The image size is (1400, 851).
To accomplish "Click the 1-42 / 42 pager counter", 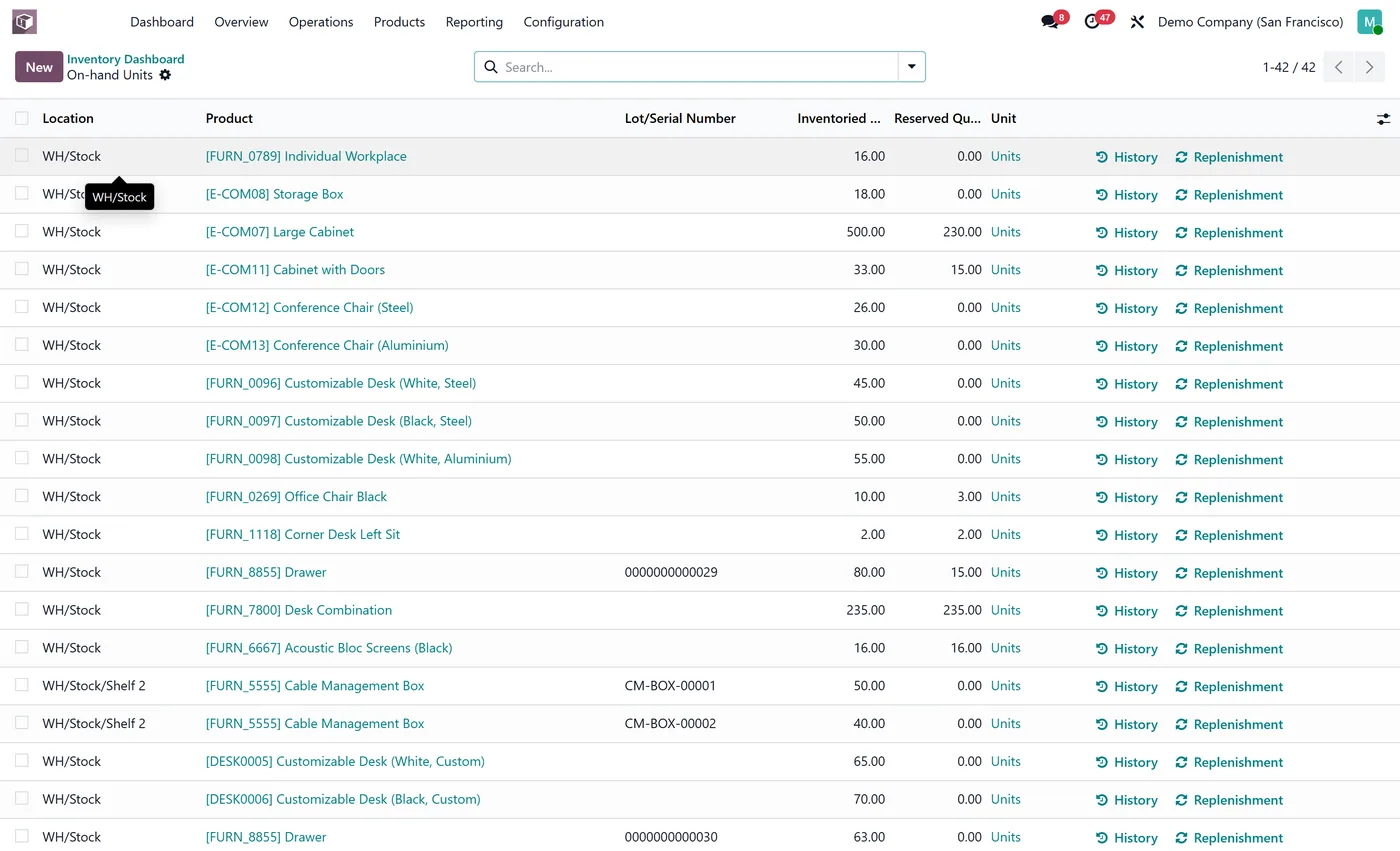I will (1289, 67).
